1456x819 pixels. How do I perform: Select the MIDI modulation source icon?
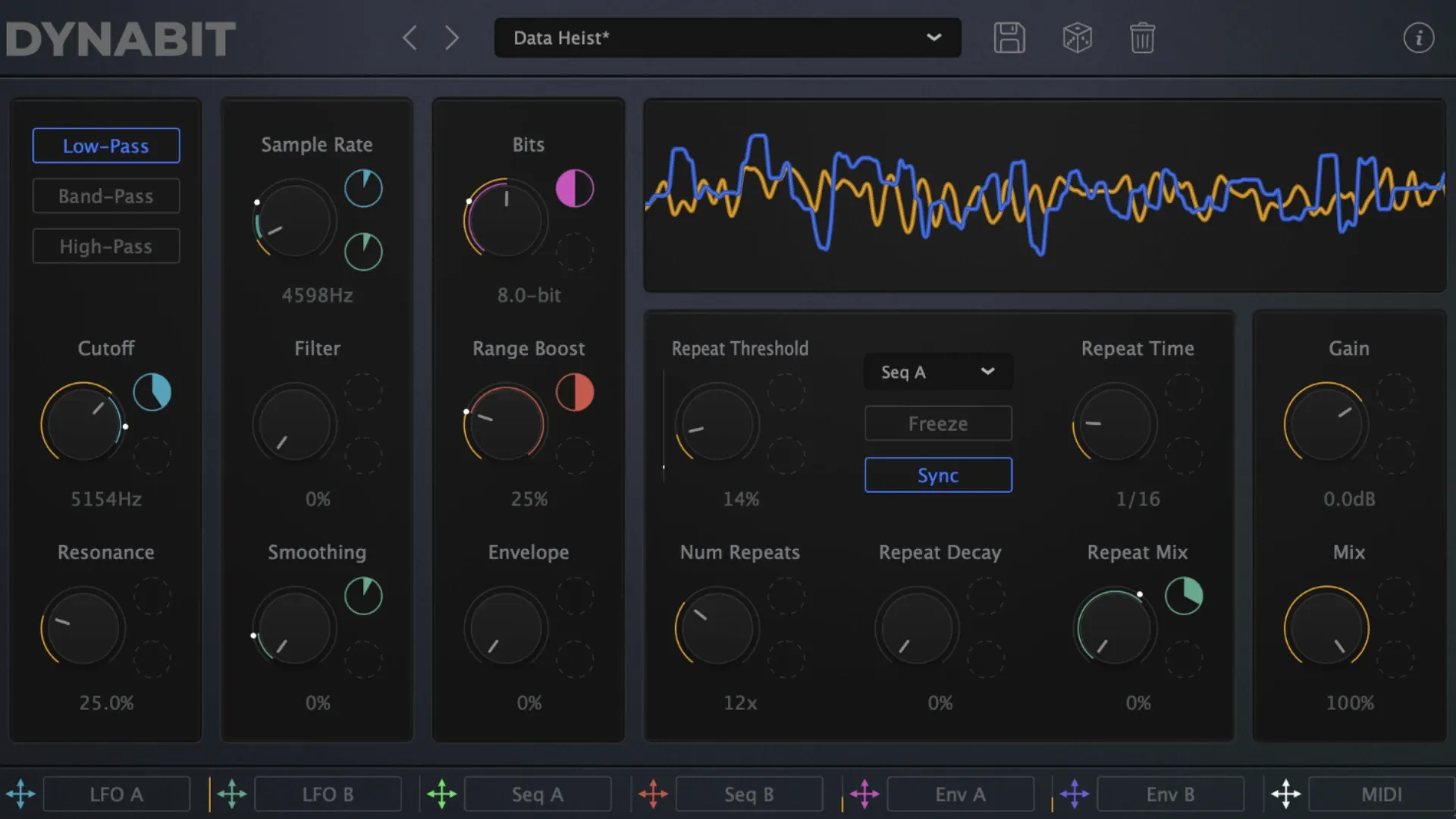click(1285, 794)
